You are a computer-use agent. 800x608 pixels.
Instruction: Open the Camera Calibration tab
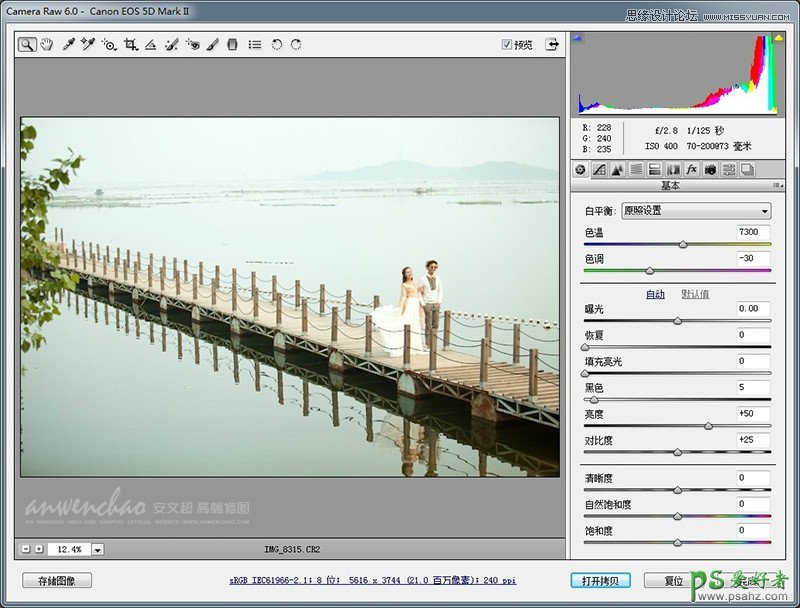[x=710, y=170]
